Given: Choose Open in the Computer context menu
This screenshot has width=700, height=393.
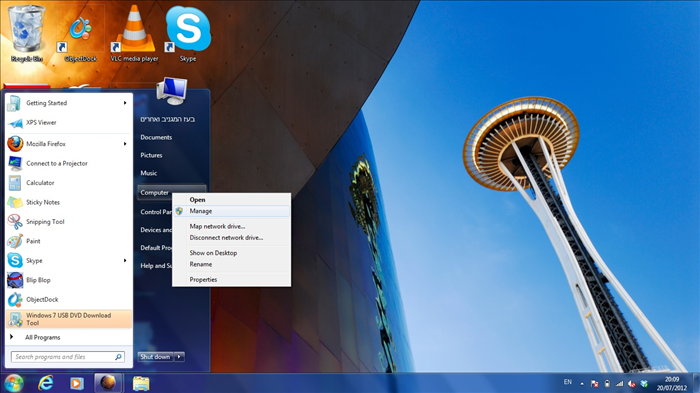Looking at the screenshot, I should click(x=232, y=200).
